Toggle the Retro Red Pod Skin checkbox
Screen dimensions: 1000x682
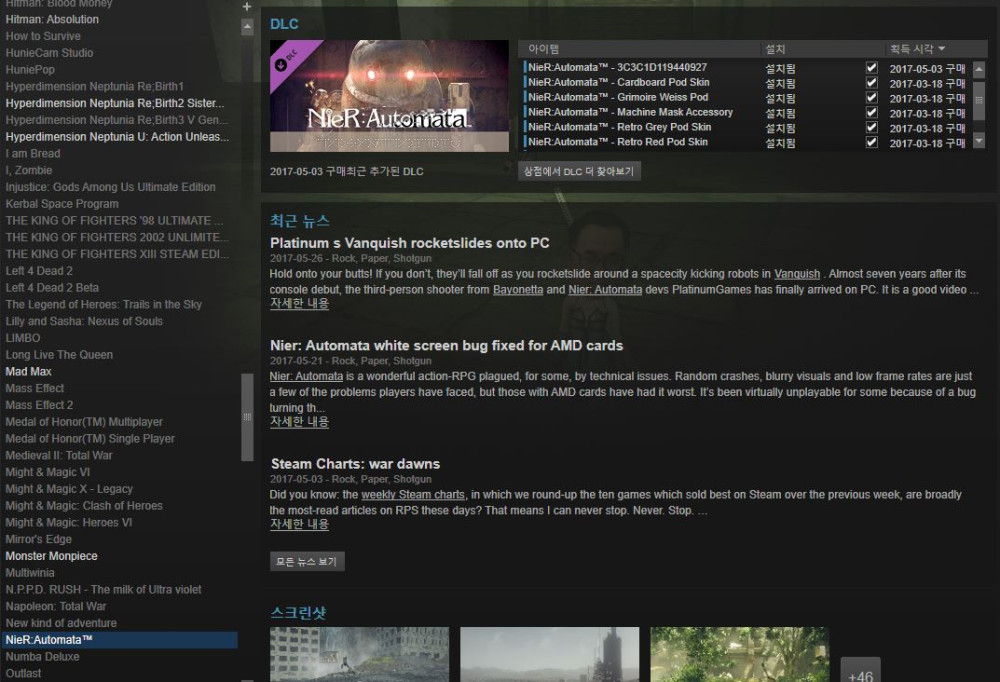[x=872, y=142]
